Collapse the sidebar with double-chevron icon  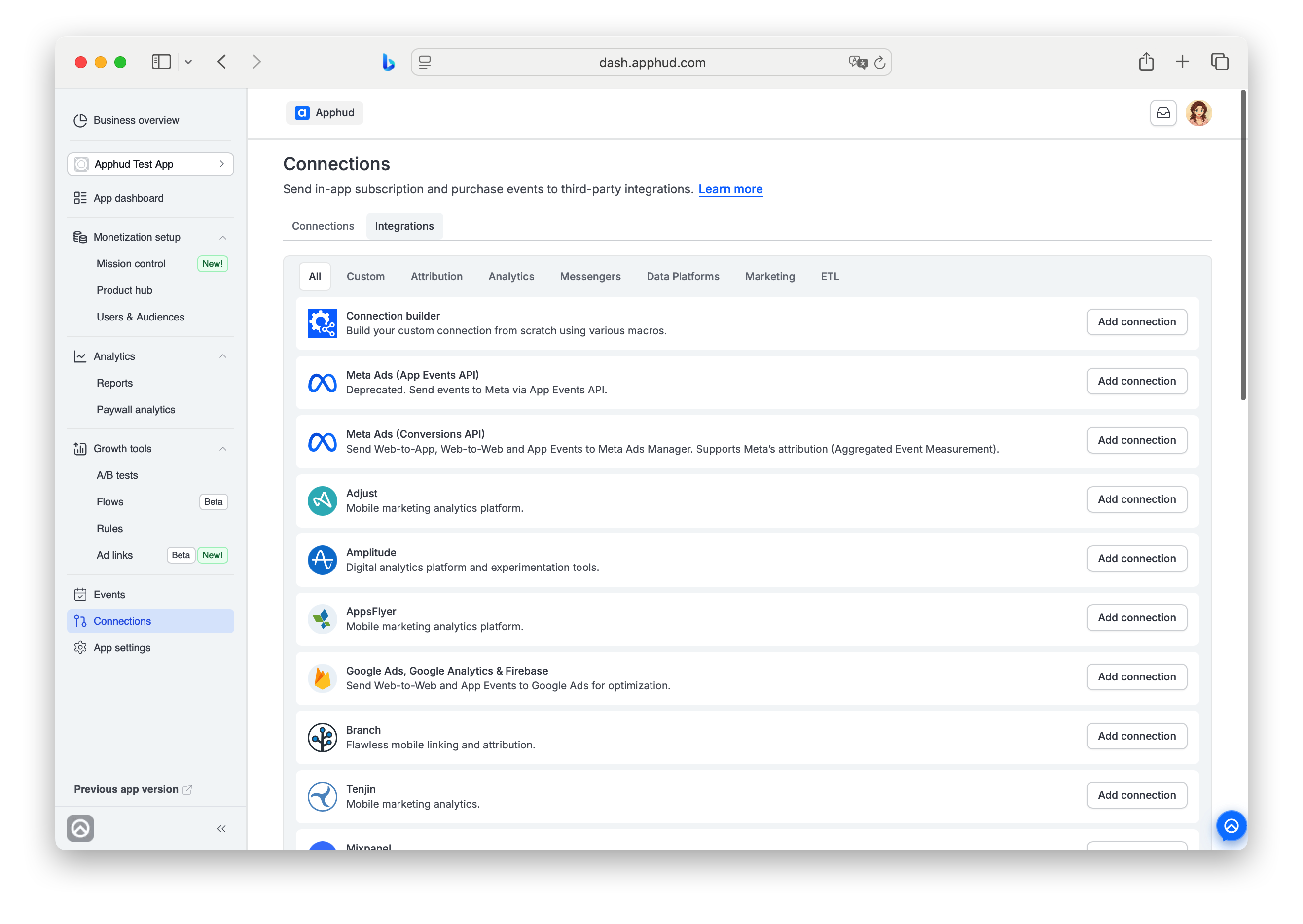[221, 829]
